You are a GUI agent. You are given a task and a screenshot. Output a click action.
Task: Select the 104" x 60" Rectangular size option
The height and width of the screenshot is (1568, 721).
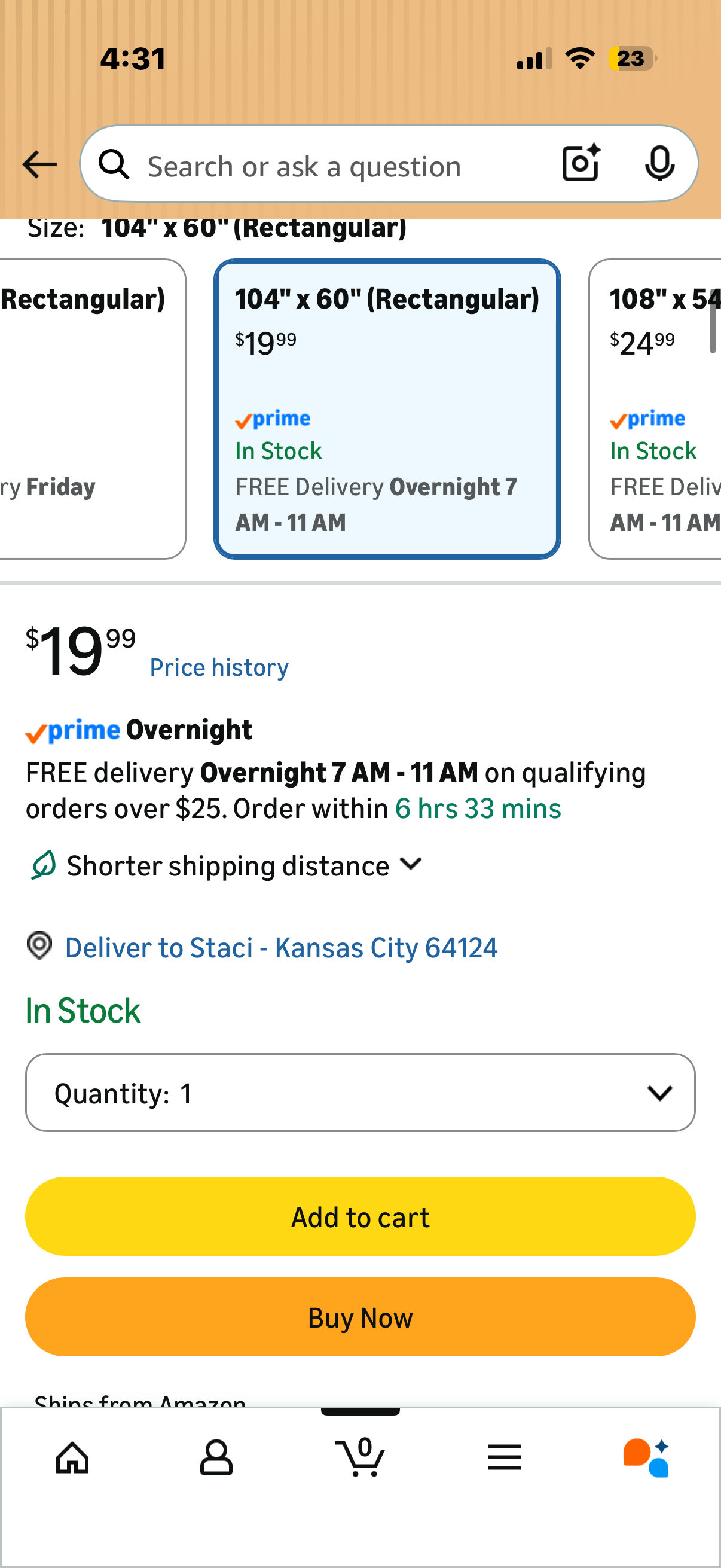(x=387, y=408)
